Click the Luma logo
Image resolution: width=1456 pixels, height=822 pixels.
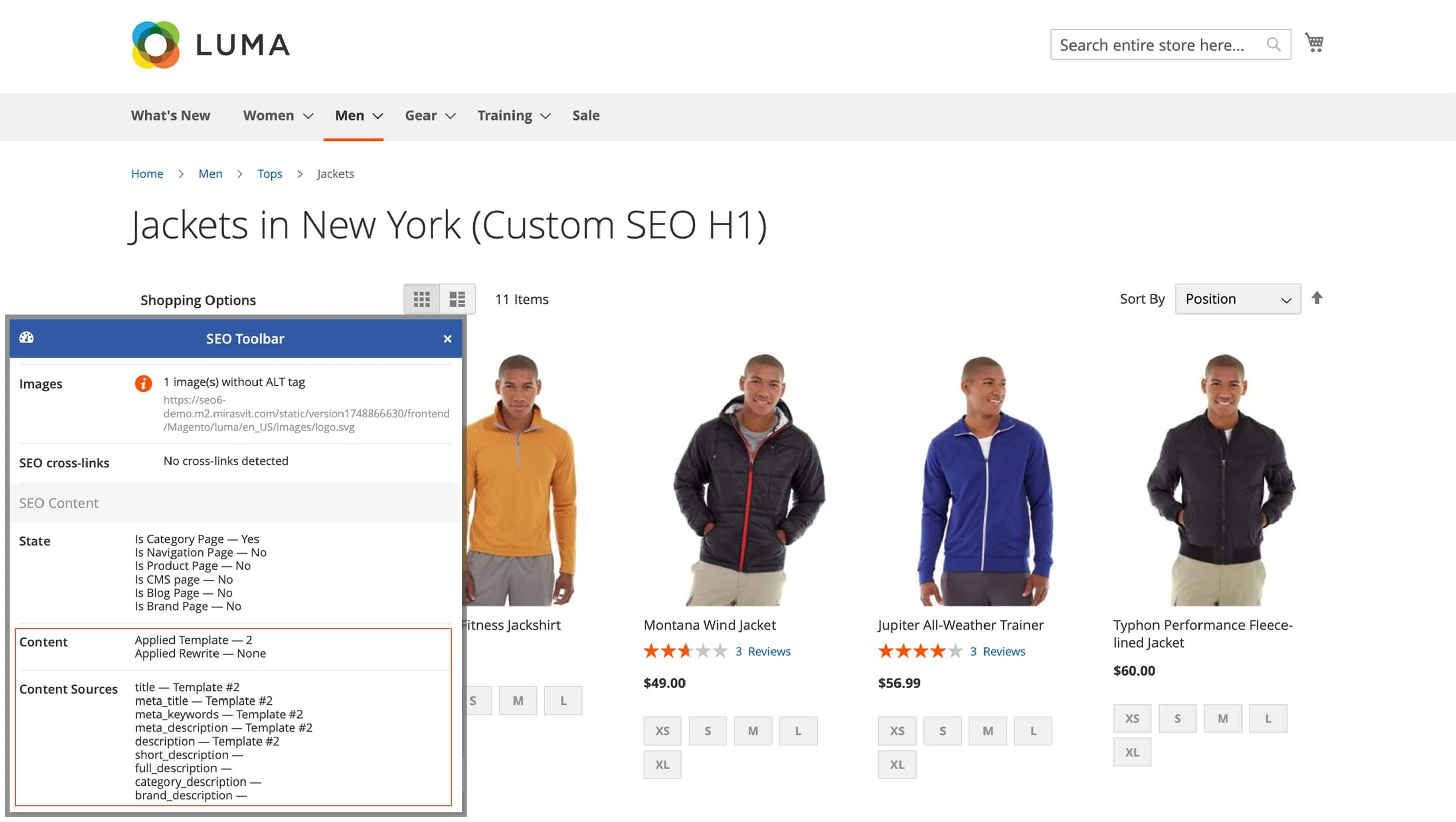209,45
